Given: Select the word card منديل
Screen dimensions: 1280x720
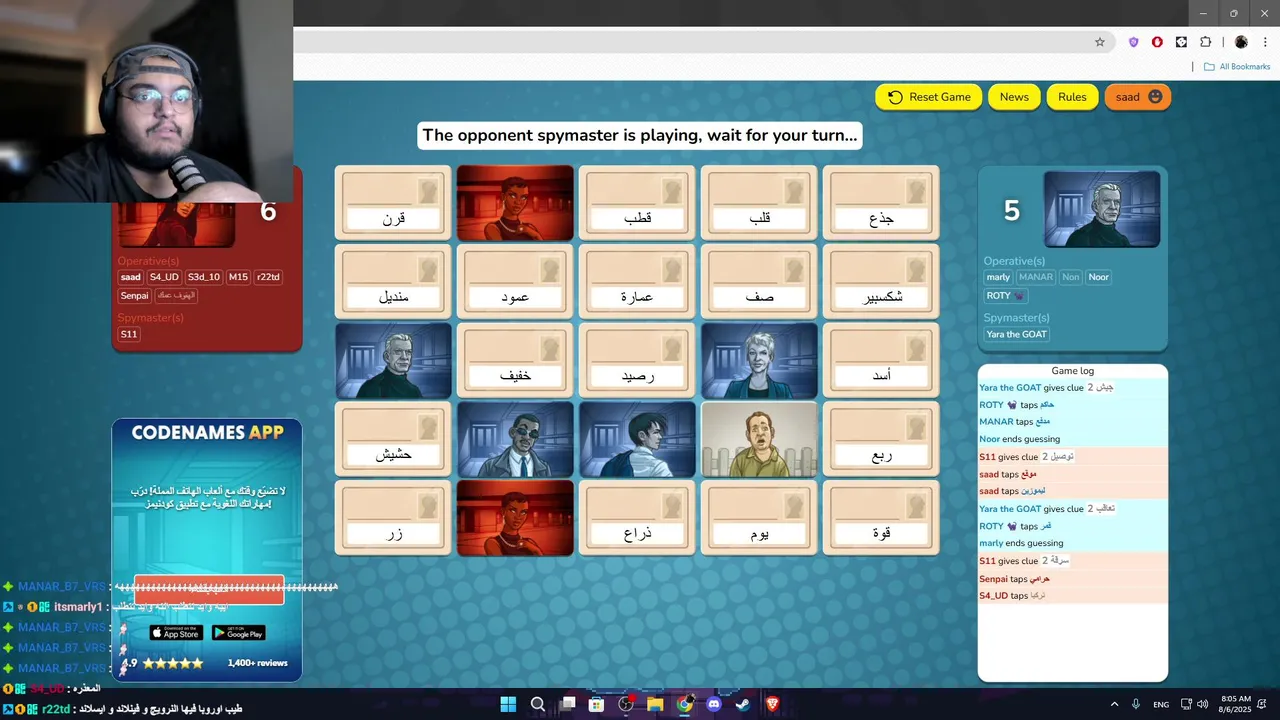Looking at the screenshot, I should tap(393, 281).
